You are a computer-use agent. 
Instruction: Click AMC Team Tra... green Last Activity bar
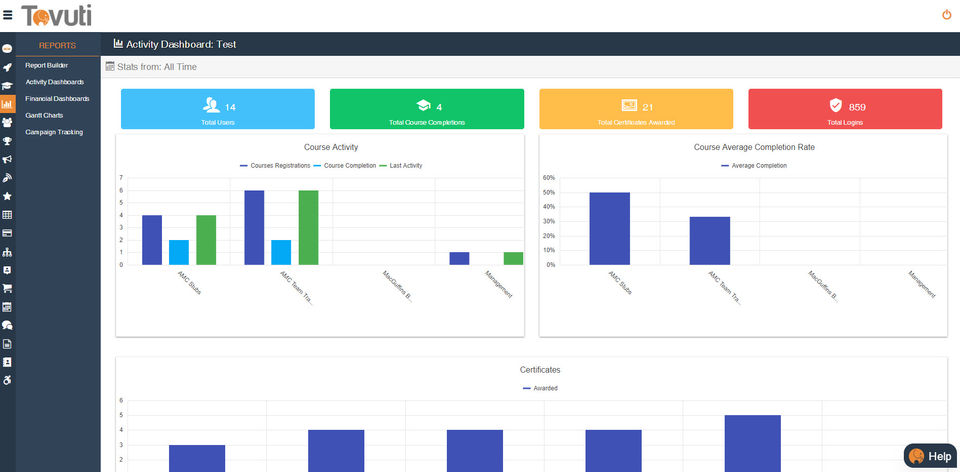point(309,228)
